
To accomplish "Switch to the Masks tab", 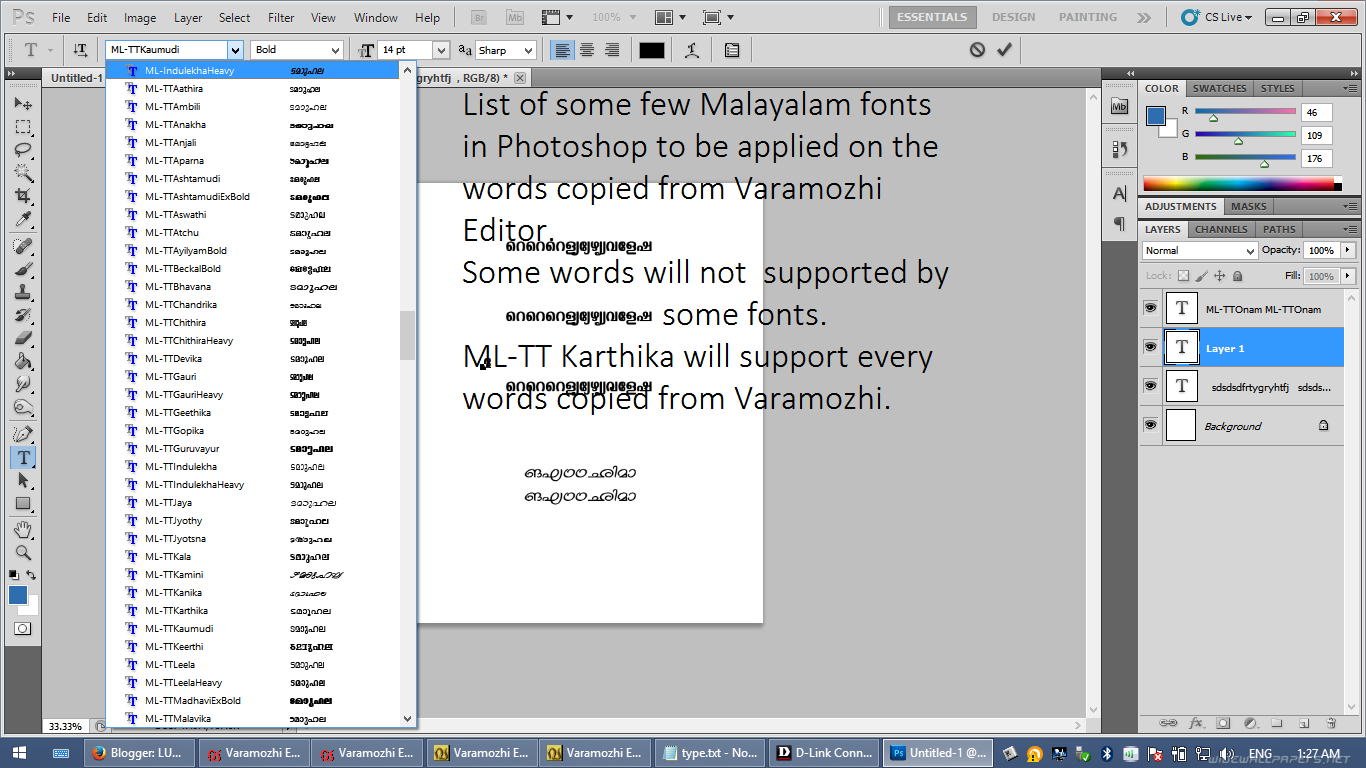I will [x=1249, y=206].
